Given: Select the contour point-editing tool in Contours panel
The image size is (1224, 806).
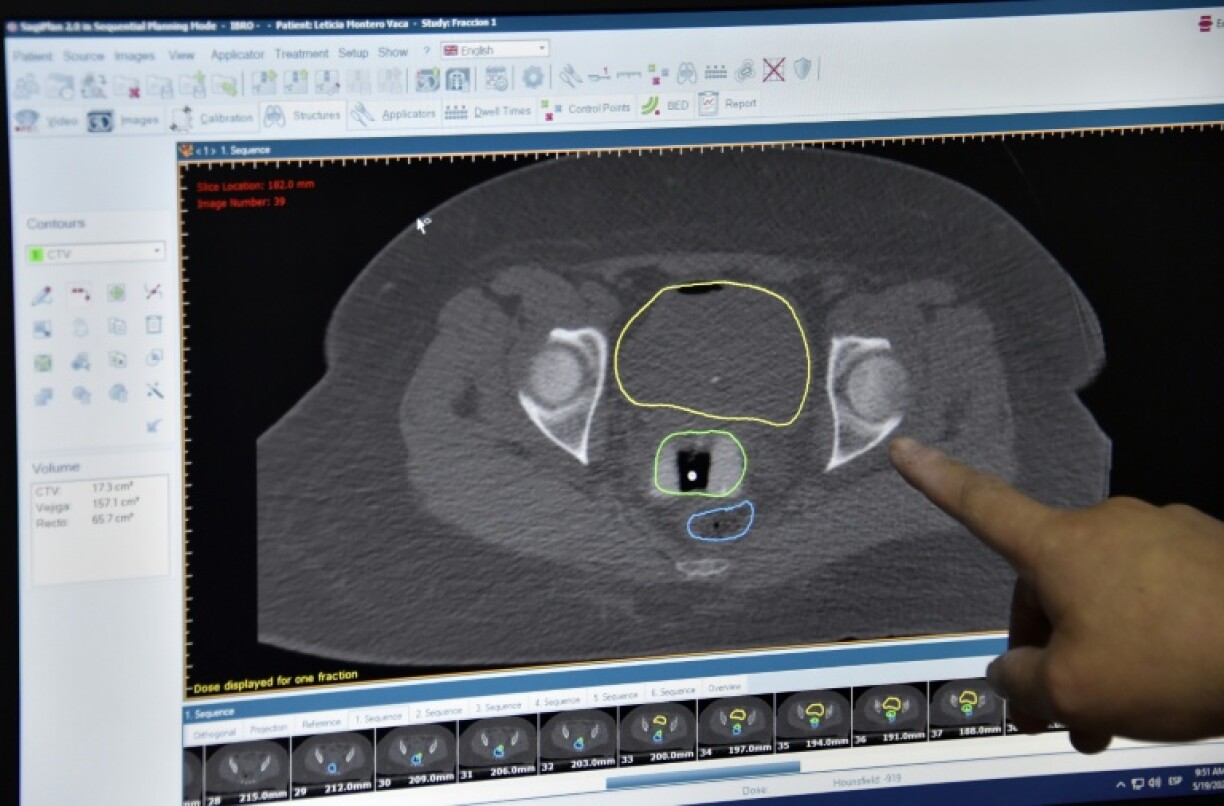Looking at the screenshot, I should pyautogui.click(x=80, y=293).
